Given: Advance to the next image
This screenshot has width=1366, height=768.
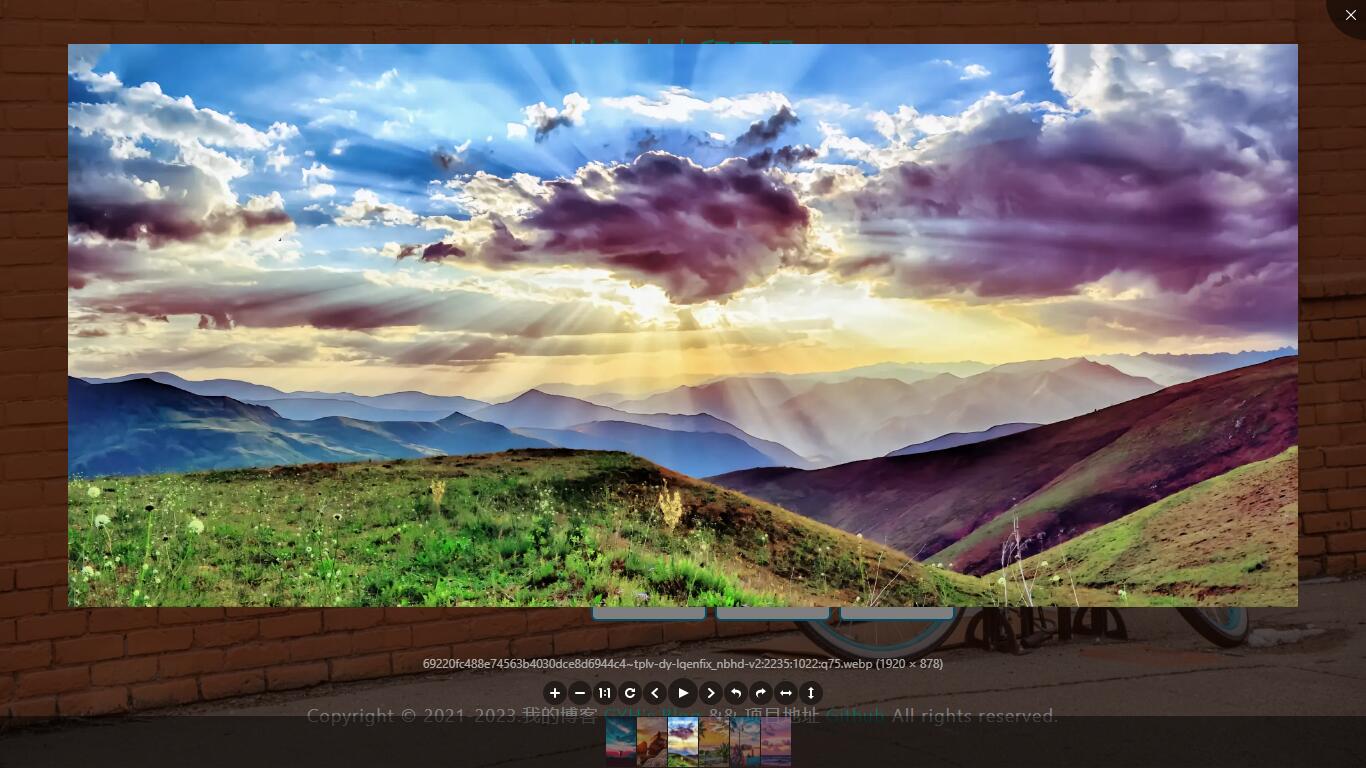Looking at the screenshot, I should pyautogui.click(x=711, y=693).
